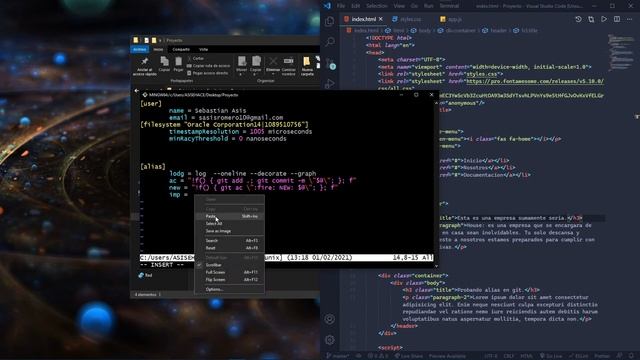
Task: Open the View menu in VS Code
Action: (399, 6)
